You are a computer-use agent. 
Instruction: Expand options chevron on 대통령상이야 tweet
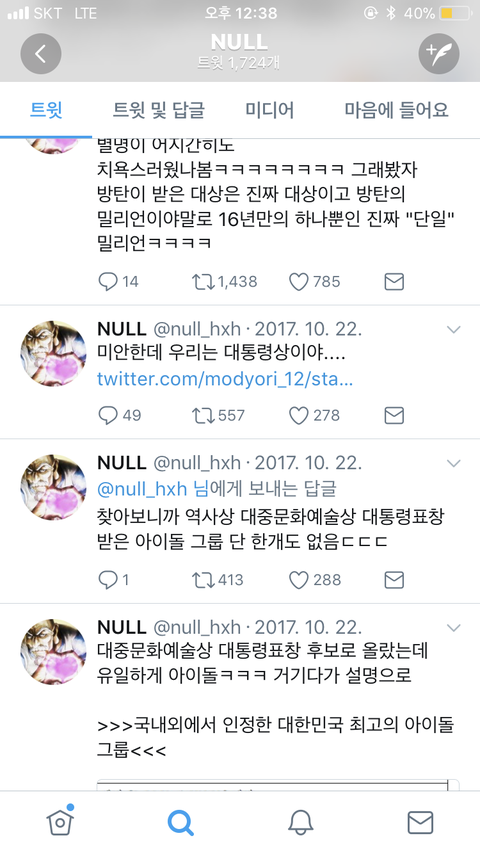[x=453, y=329]
